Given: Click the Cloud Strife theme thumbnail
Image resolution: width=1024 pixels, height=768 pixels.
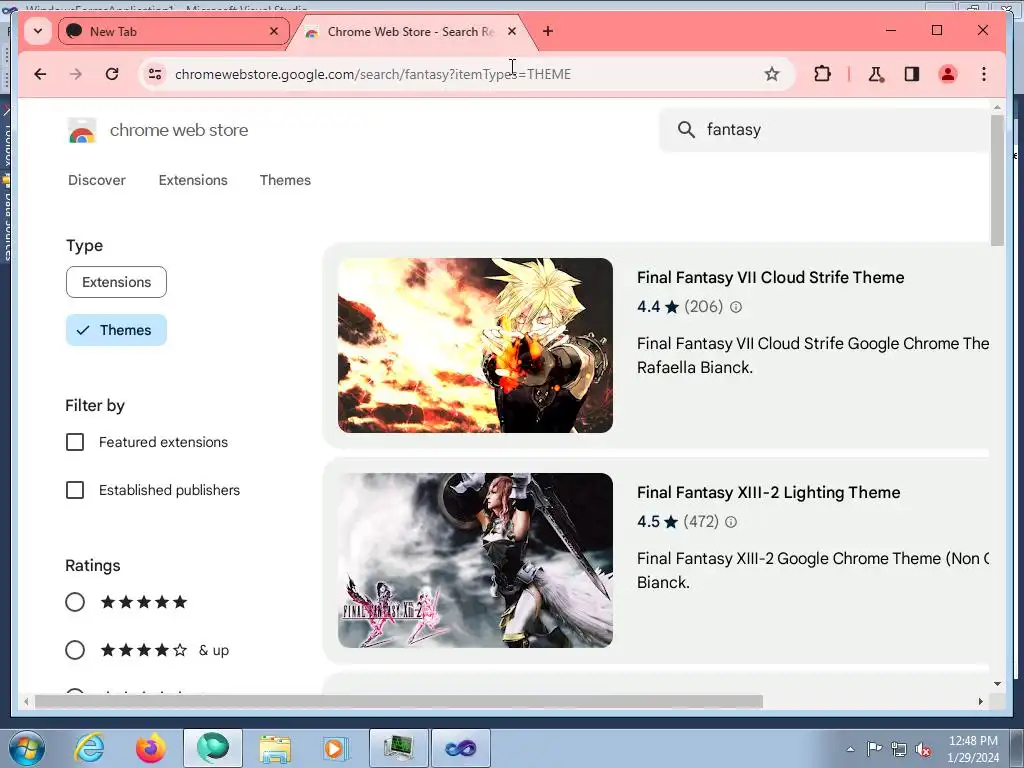Looking at the screenshot, I should (x=475, y=345).
